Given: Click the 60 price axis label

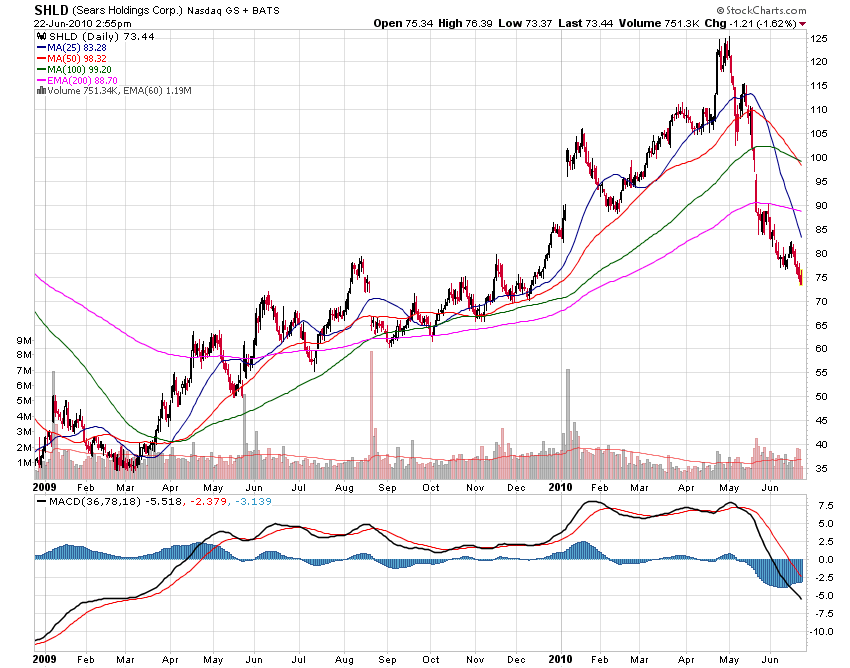Looking at the screenshot, I should [821, 349].
